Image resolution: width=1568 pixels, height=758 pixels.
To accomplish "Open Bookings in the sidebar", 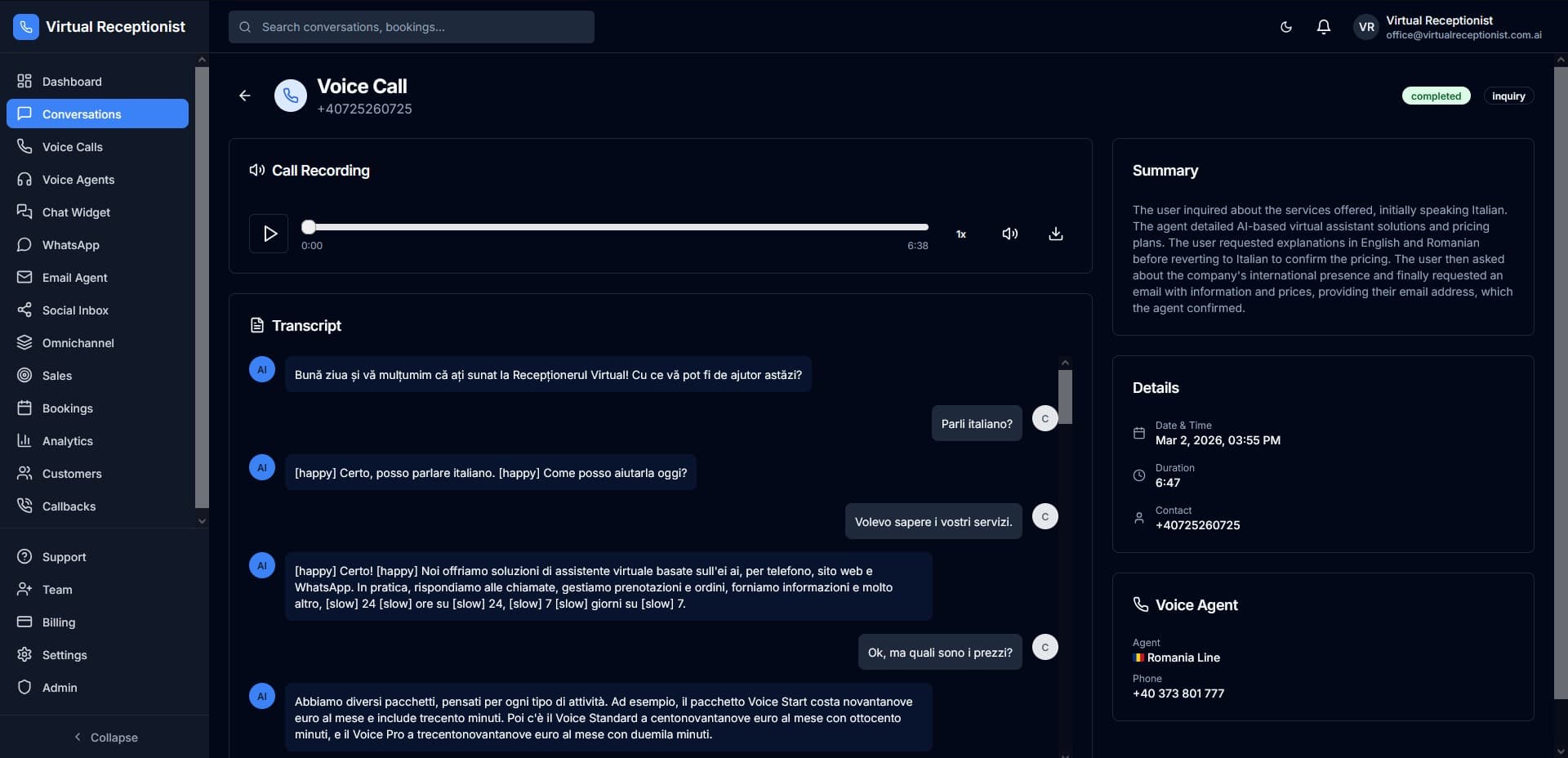I will point(68,408).
